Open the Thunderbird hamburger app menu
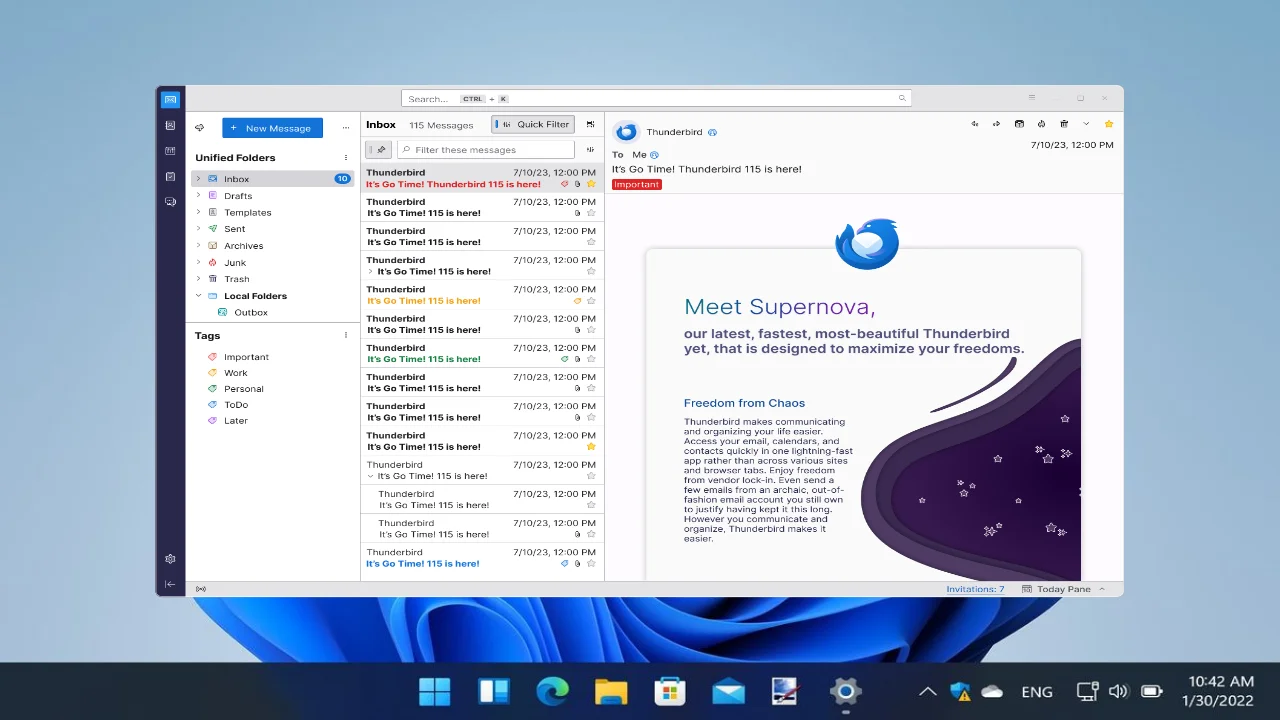Image resolution: width=1280 pixels, height=720 pixels. (1032, 98)
